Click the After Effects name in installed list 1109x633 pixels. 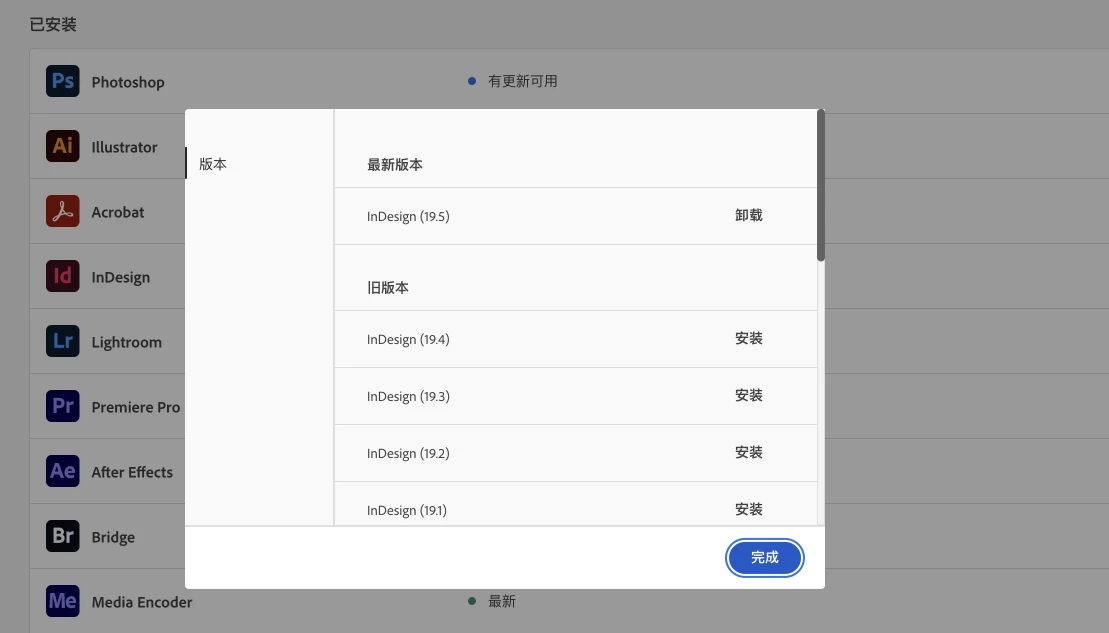(x=132, y=472)
